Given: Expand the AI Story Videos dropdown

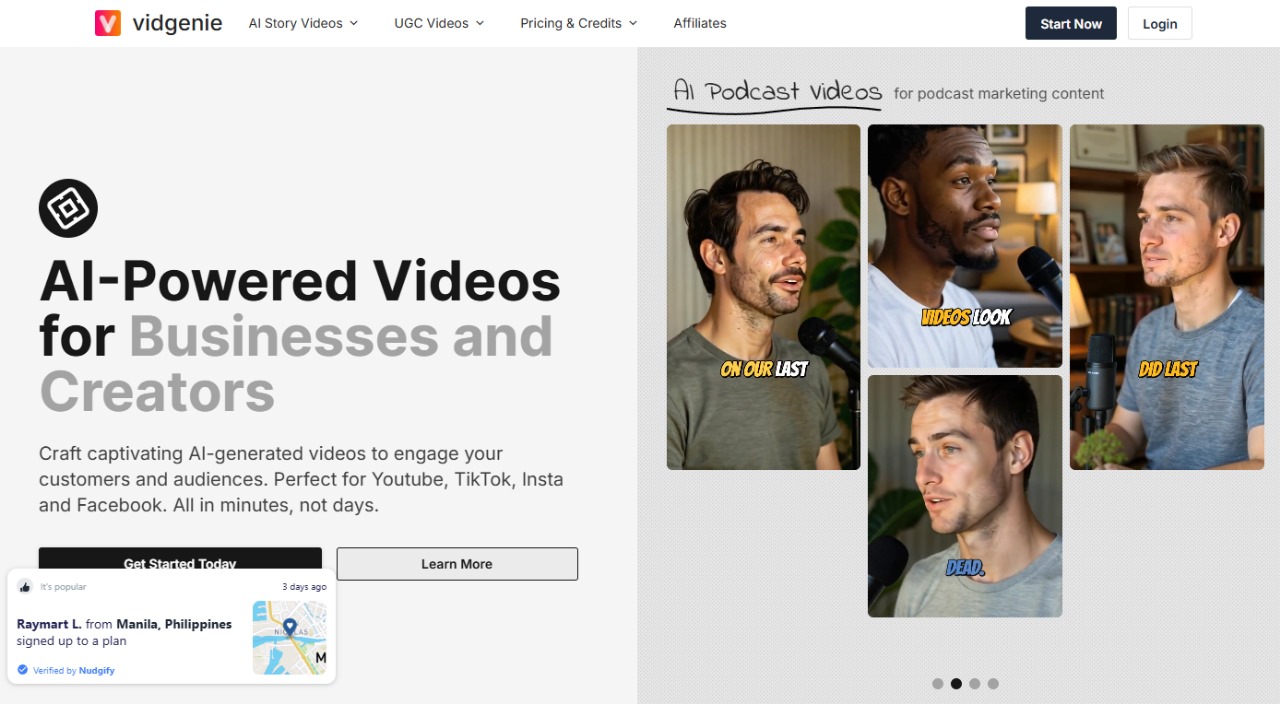Looking at the screenshot, I should [x=303, y=23].
